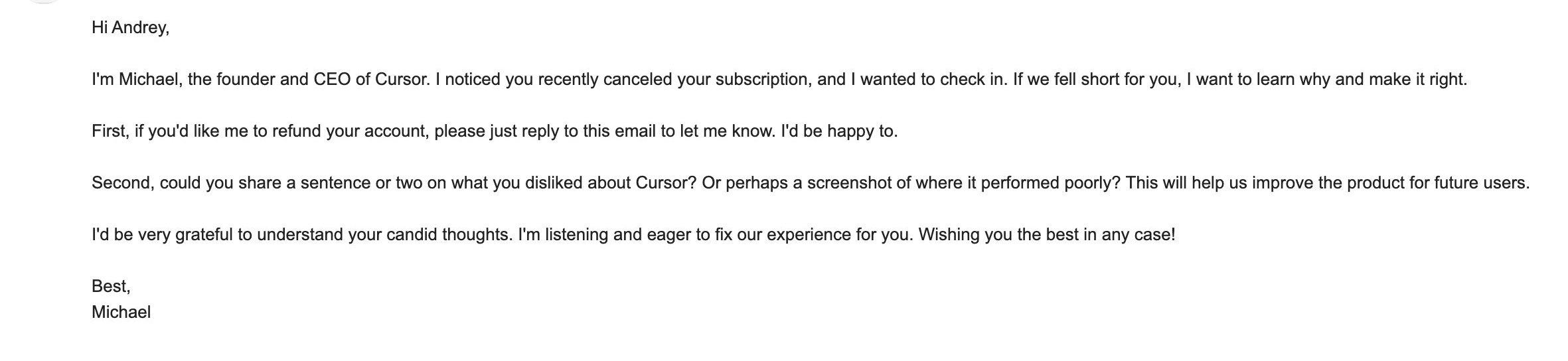Click the sender avatar circle at top

44,2
